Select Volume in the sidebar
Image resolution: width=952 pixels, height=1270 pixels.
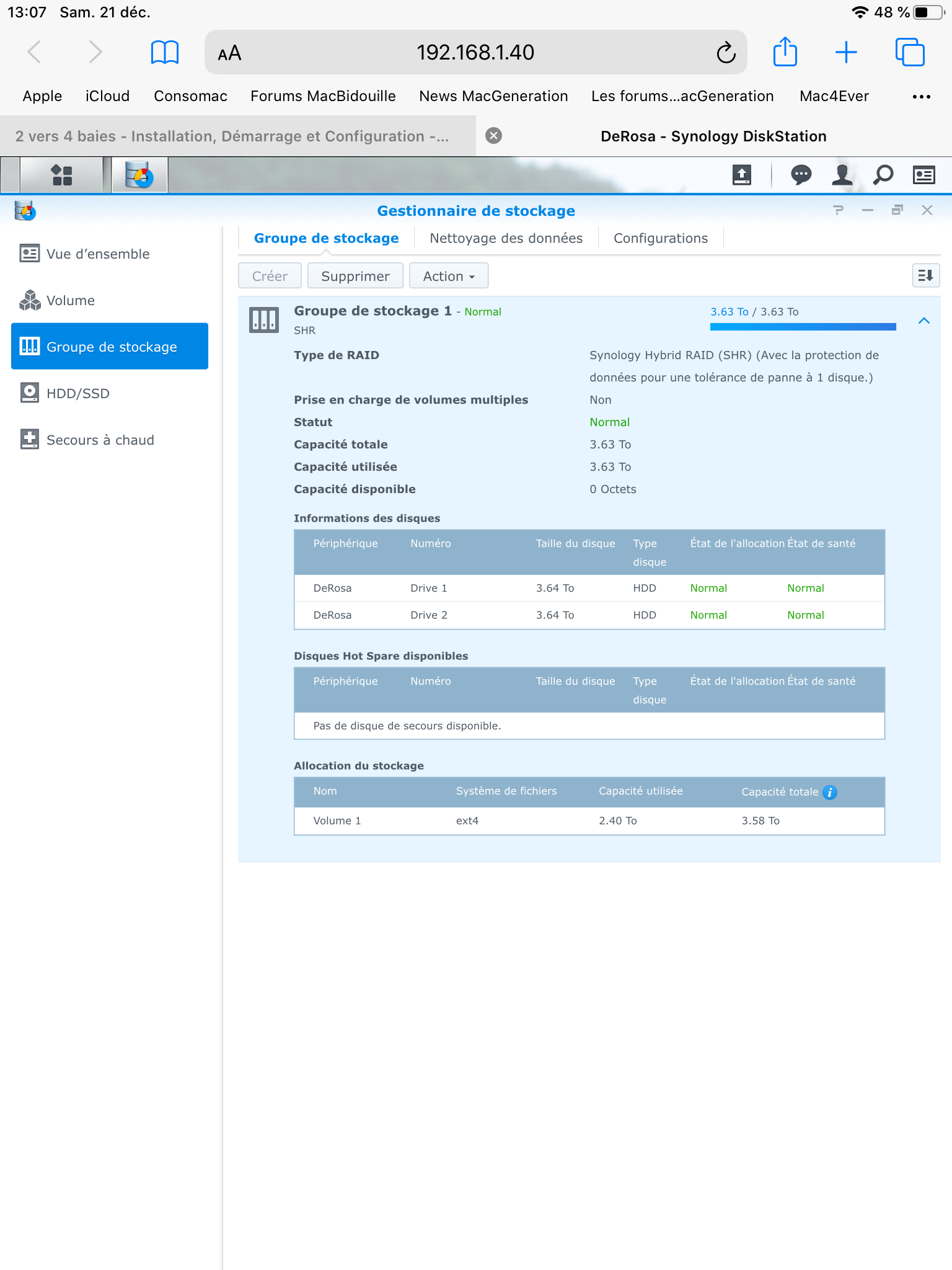(x=71, y=301)
